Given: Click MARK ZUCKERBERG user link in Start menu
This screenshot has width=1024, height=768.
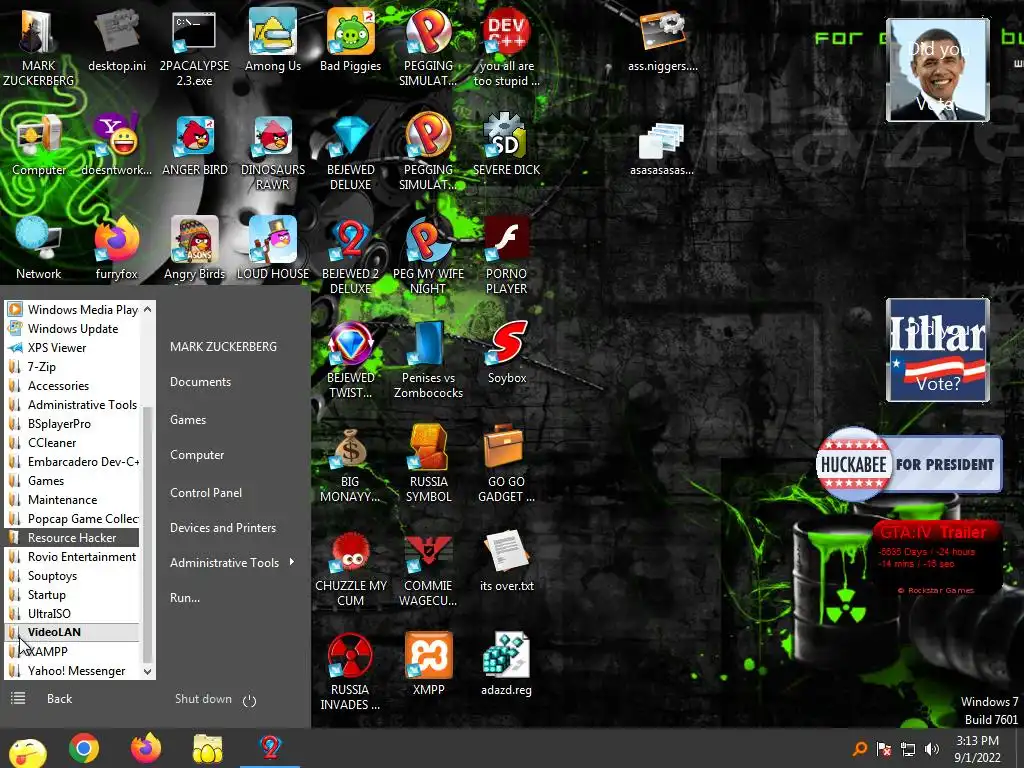Looking at the screenshot, I should [223, 347].
